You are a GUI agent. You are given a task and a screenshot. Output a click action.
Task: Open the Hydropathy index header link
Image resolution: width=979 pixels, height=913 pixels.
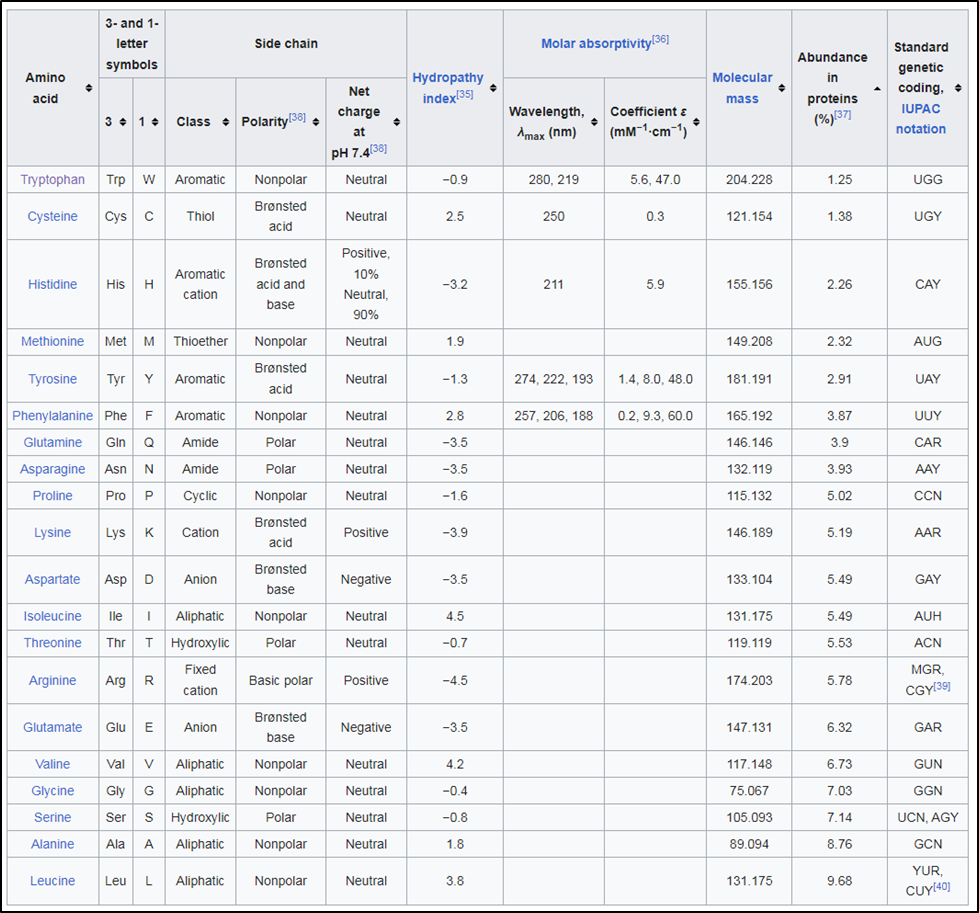(448, 88)
